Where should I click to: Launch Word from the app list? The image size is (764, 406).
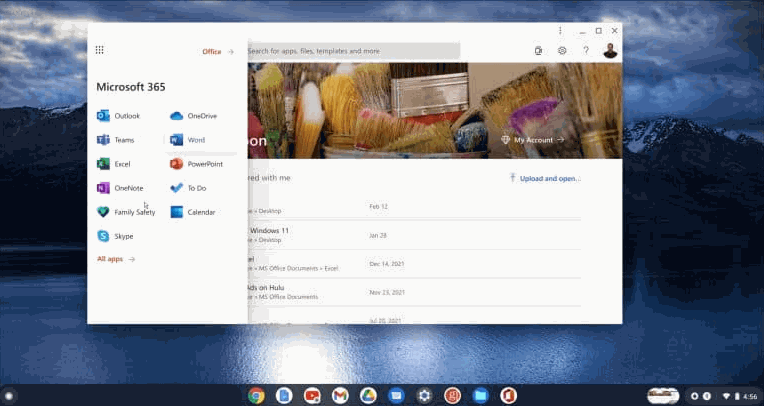(188, 140)
